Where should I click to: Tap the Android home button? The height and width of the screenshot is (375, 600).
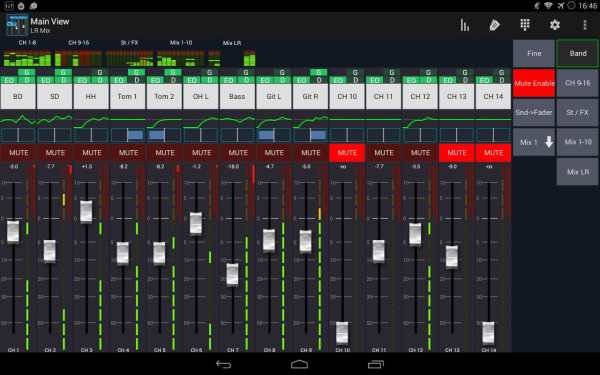[x=300, y=364]
